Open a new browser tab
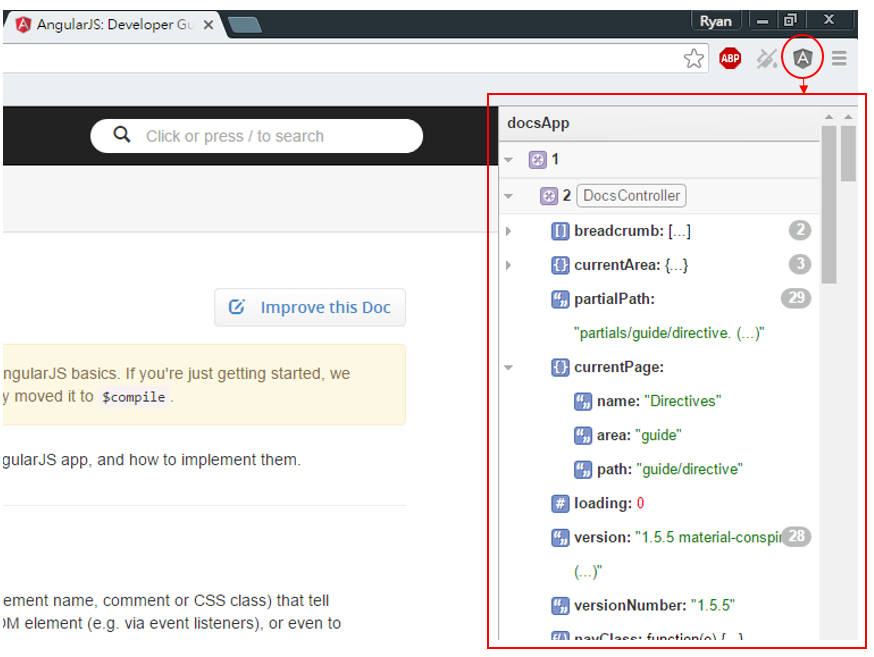Image resolution: width=874 pixels, height=657 pixels. click(x=245, y=25)
